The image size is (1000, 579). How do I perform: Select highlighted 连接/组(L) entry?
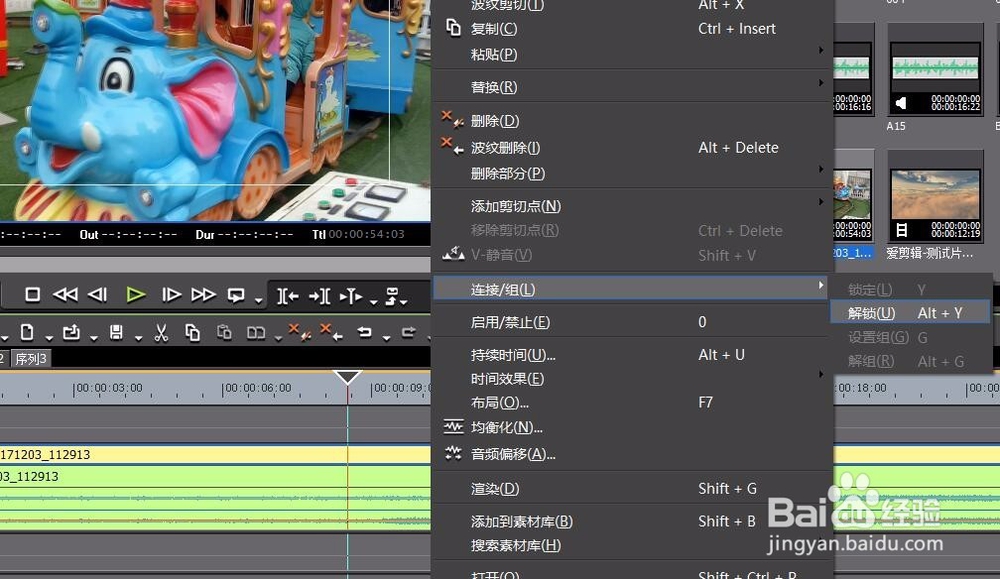pyautogui.click(x=631, y=289)
